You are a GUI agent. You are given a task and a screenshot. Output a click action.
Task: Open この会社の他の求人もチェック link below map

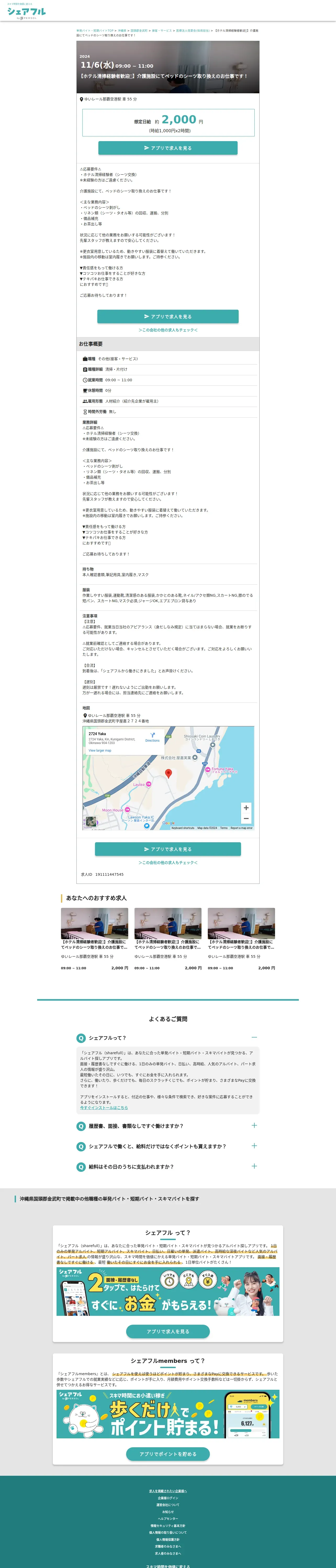point(168,862)
